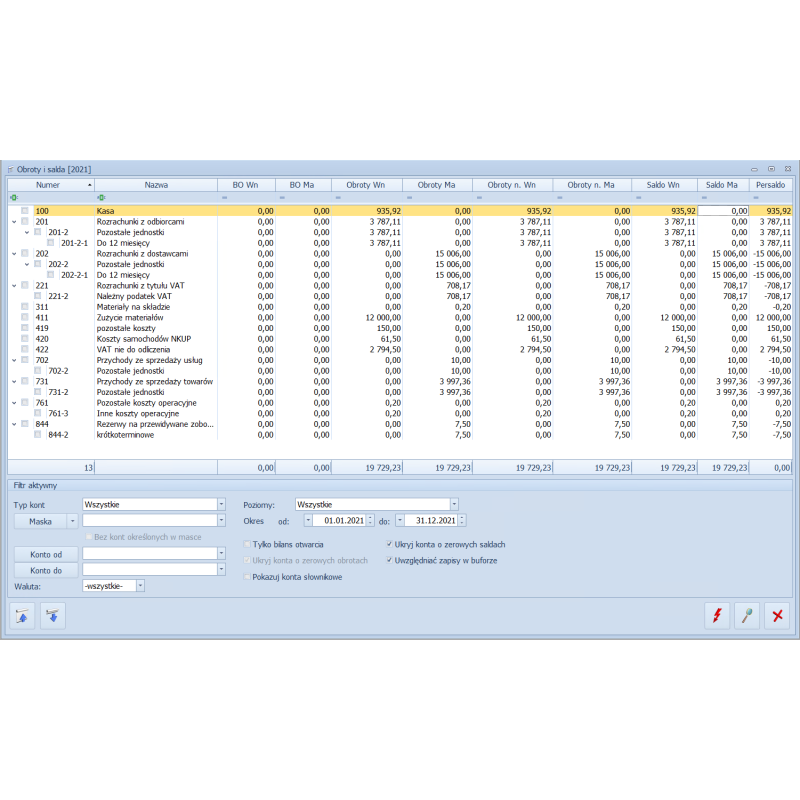Click the red X close button at bottom right
The width and height of the screenshot is (800, 800).
777,616
